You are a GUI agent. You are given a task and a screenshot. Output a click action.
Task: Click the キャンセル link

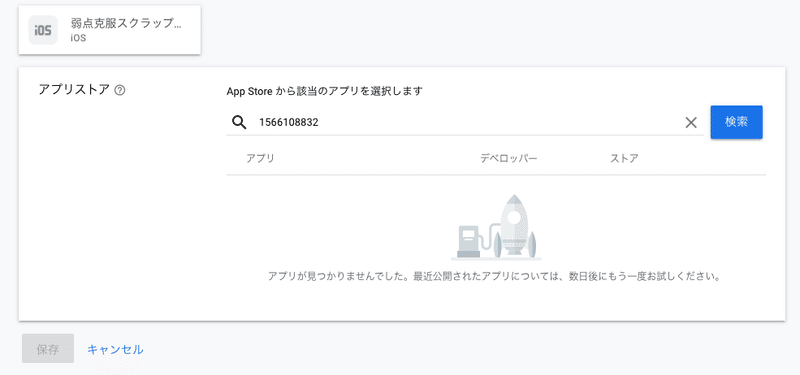point(115,349)
